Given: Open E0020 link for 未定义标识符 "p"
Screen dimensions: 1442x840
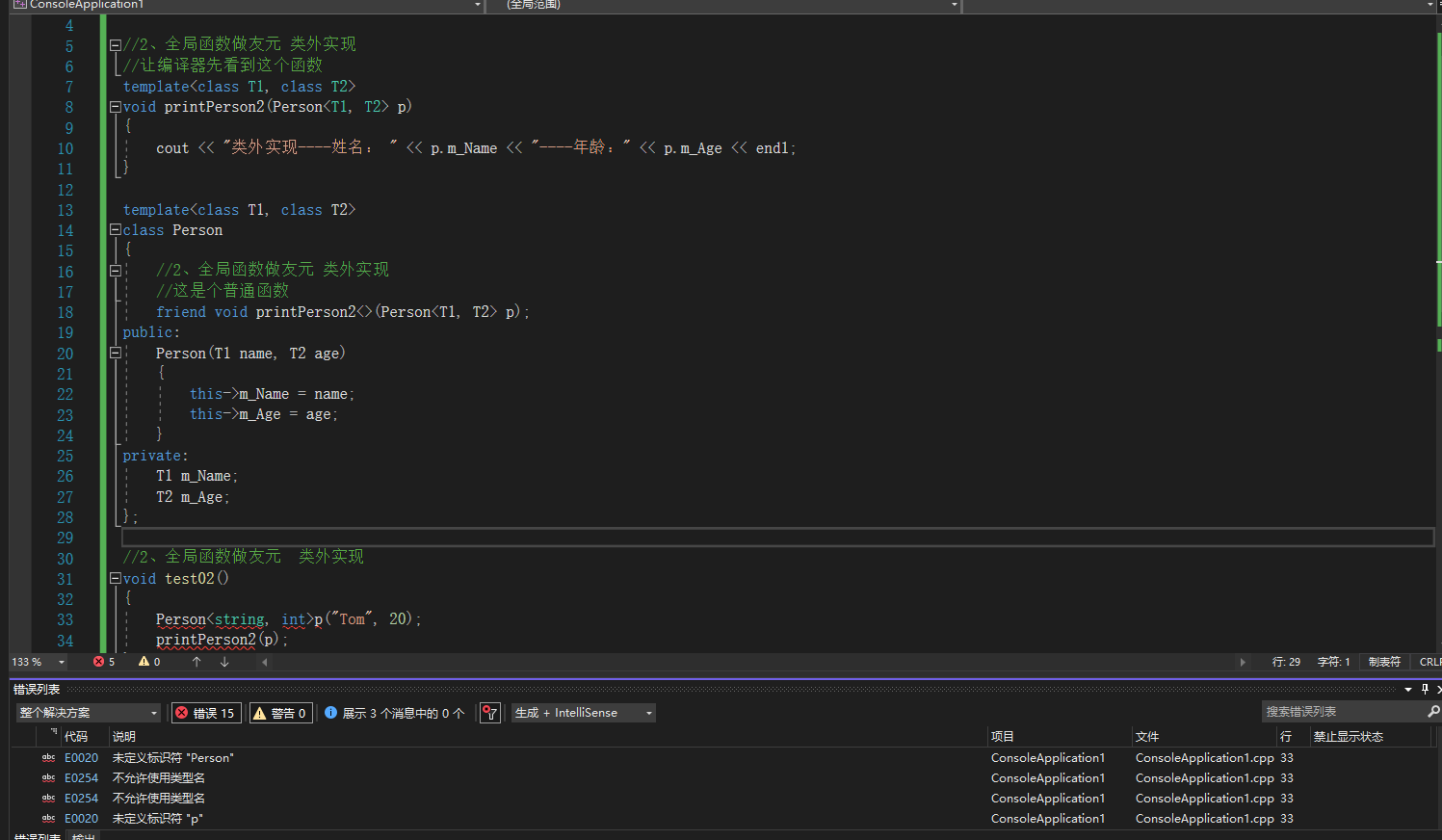Looking at the screenshot, I should [82, 819].
